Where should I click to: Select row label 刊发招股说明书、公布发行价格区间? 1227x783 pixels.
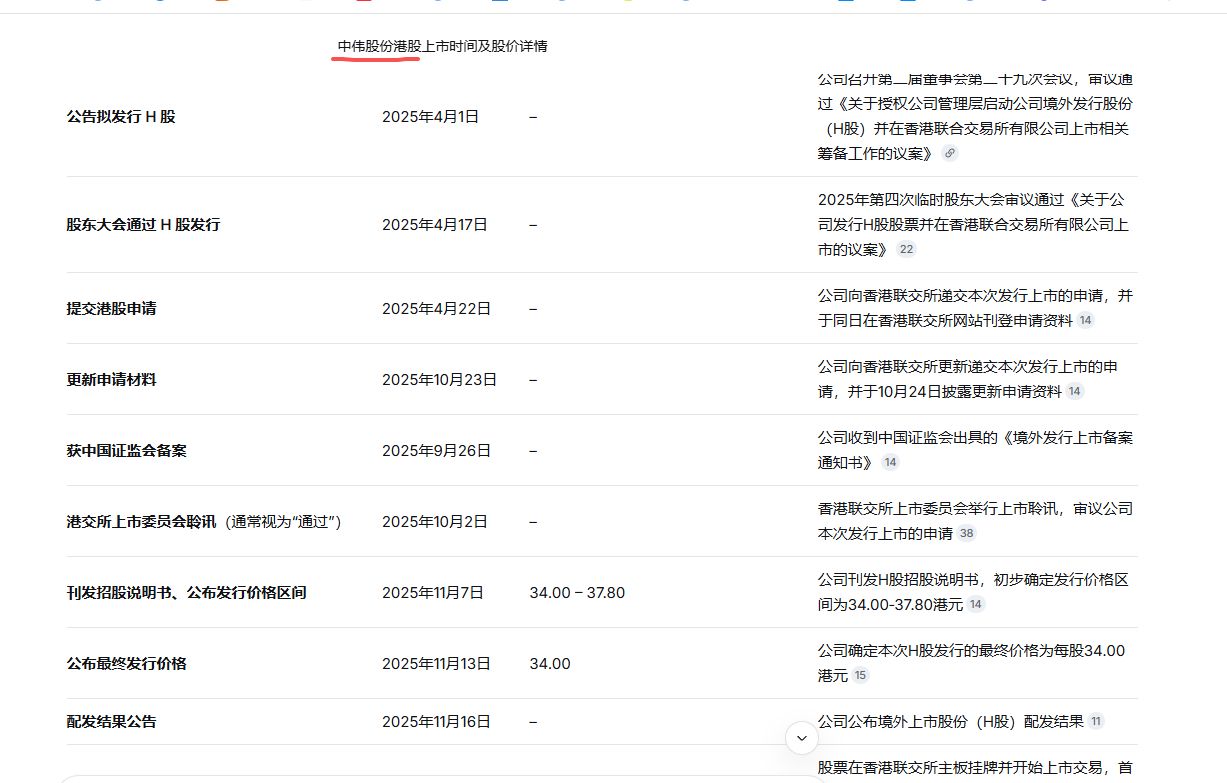coord(186,592)
